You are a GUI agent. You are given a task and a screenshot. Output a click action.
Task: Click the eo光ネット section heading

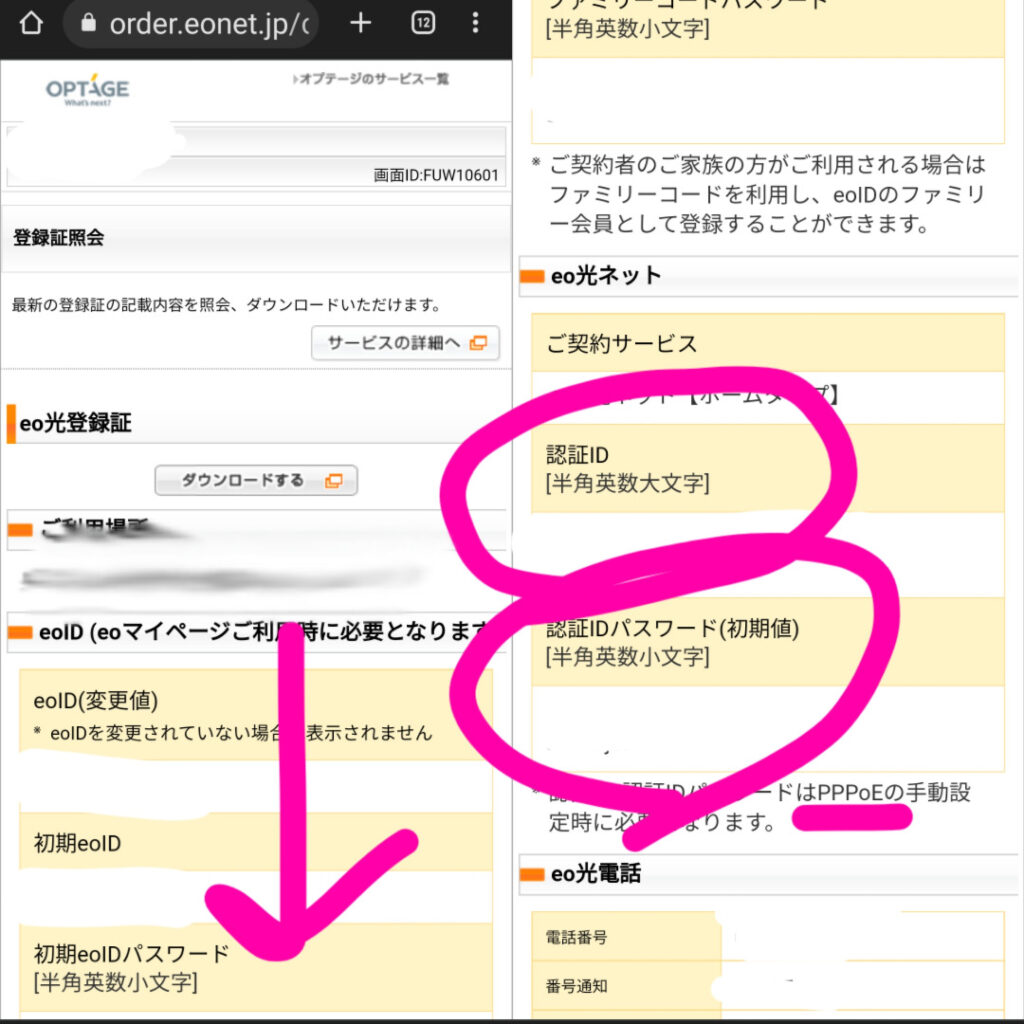point(606,276)
